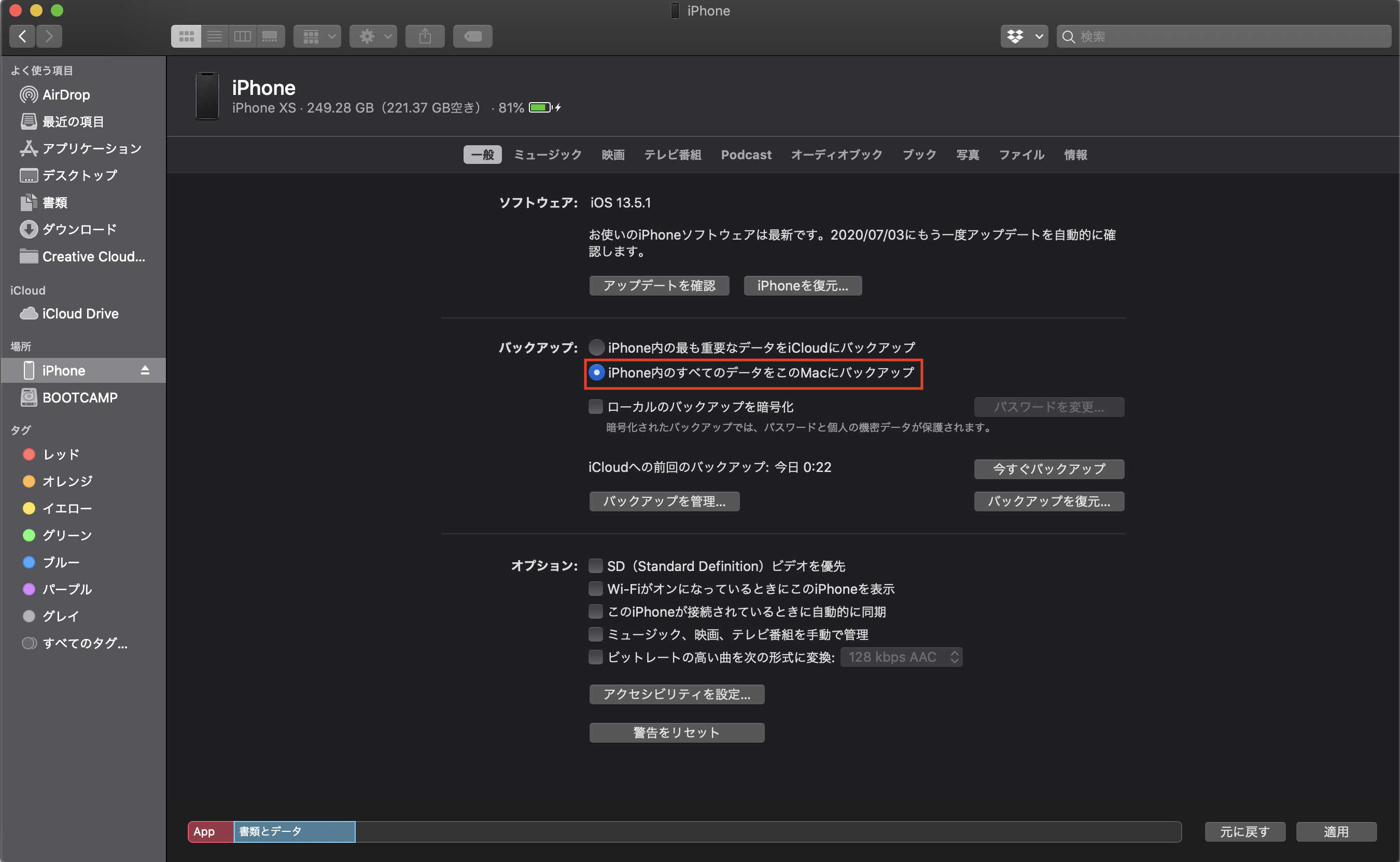Click the share icon in toolbar
Image resolution: width=1400 pixels, height=862 pixels.
pos(425,36)
